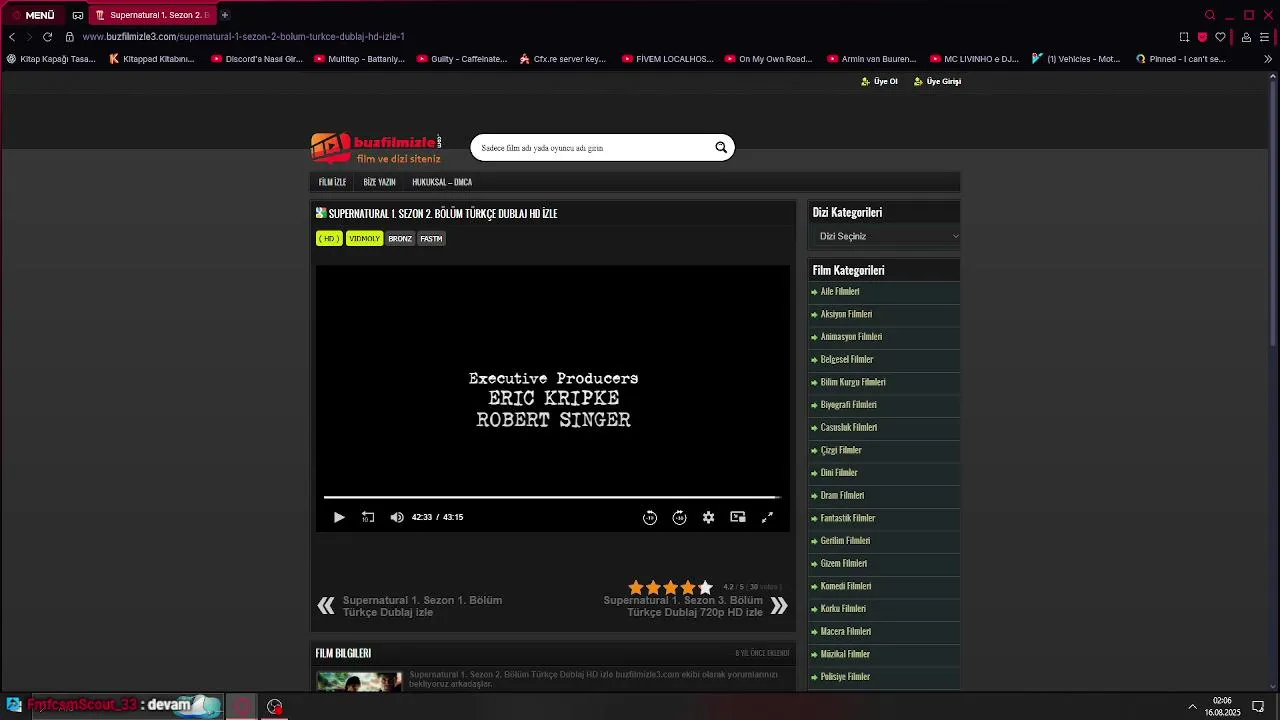Open the HUKUKSAL – DMCA menu item

(x=442, y=182)
